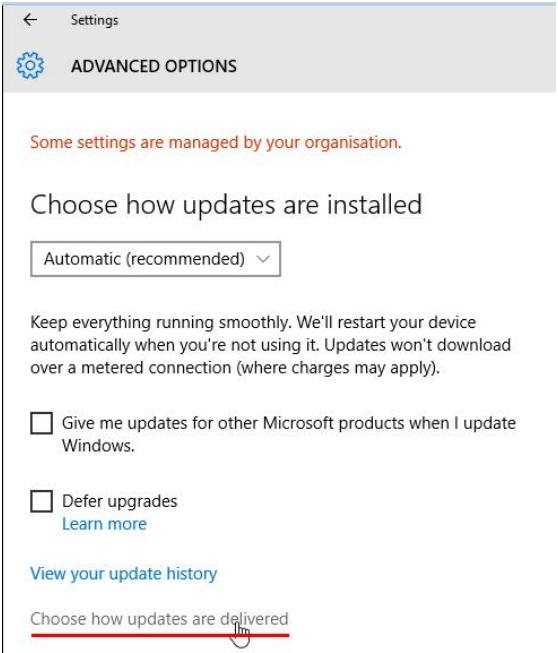Click the 'metered connection' text in the description
558x653 pixels.
[154, 368]
